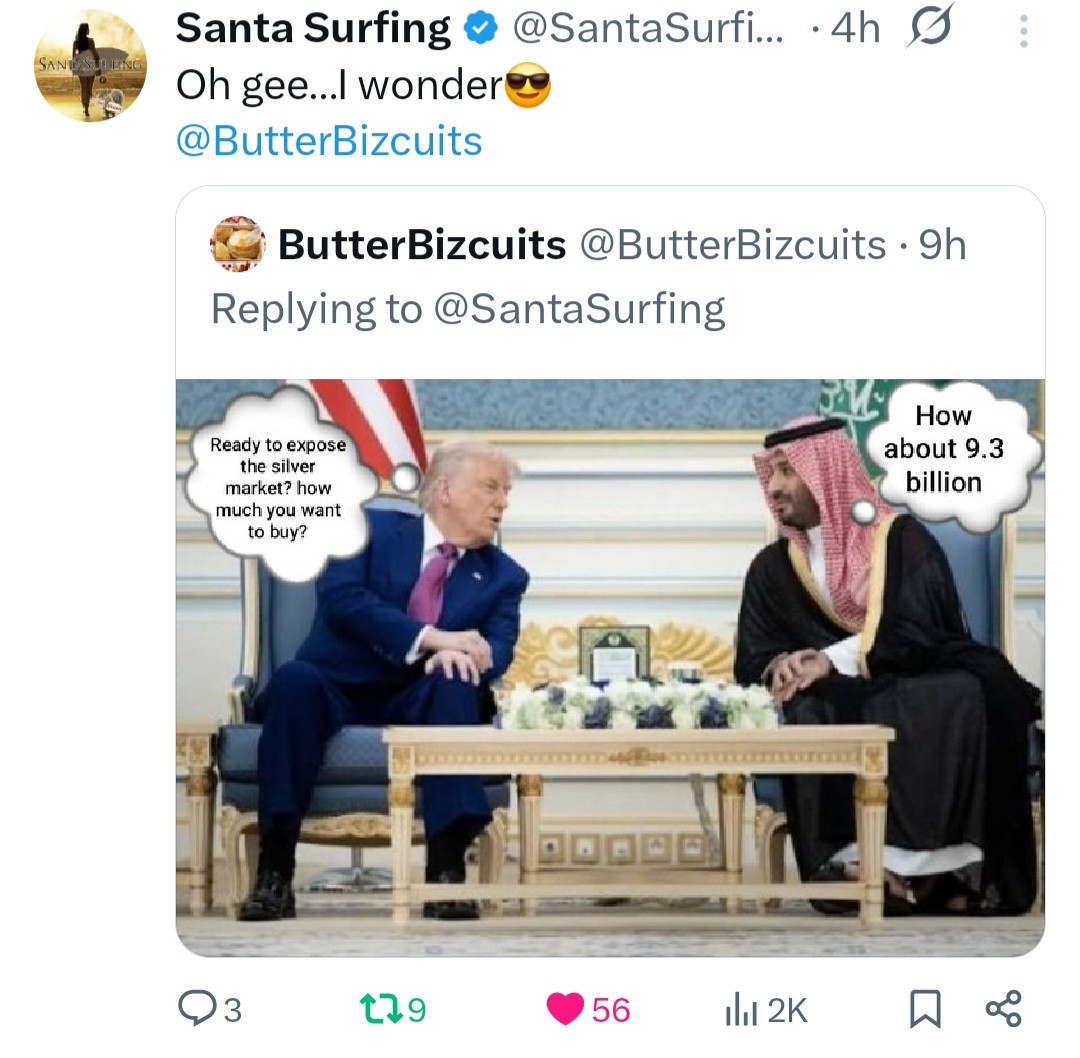Open the @SantaSurfi... handle link
The height and width of the screenshot is (1058, 1080).
pos(648,31)
